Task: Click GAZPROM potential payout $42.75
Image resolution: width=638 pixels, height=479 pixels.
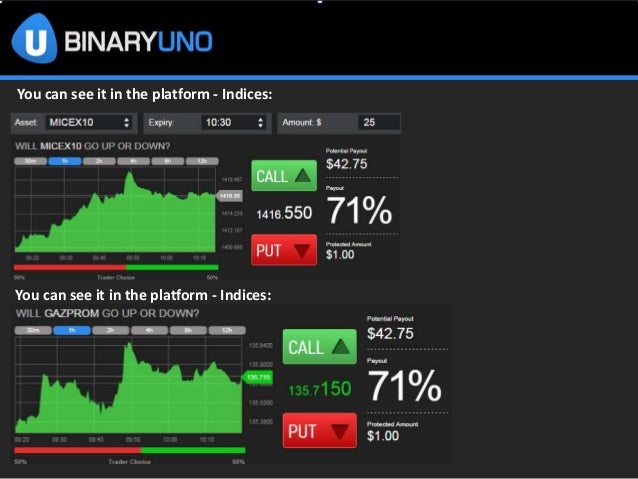Action: (390, 334)
